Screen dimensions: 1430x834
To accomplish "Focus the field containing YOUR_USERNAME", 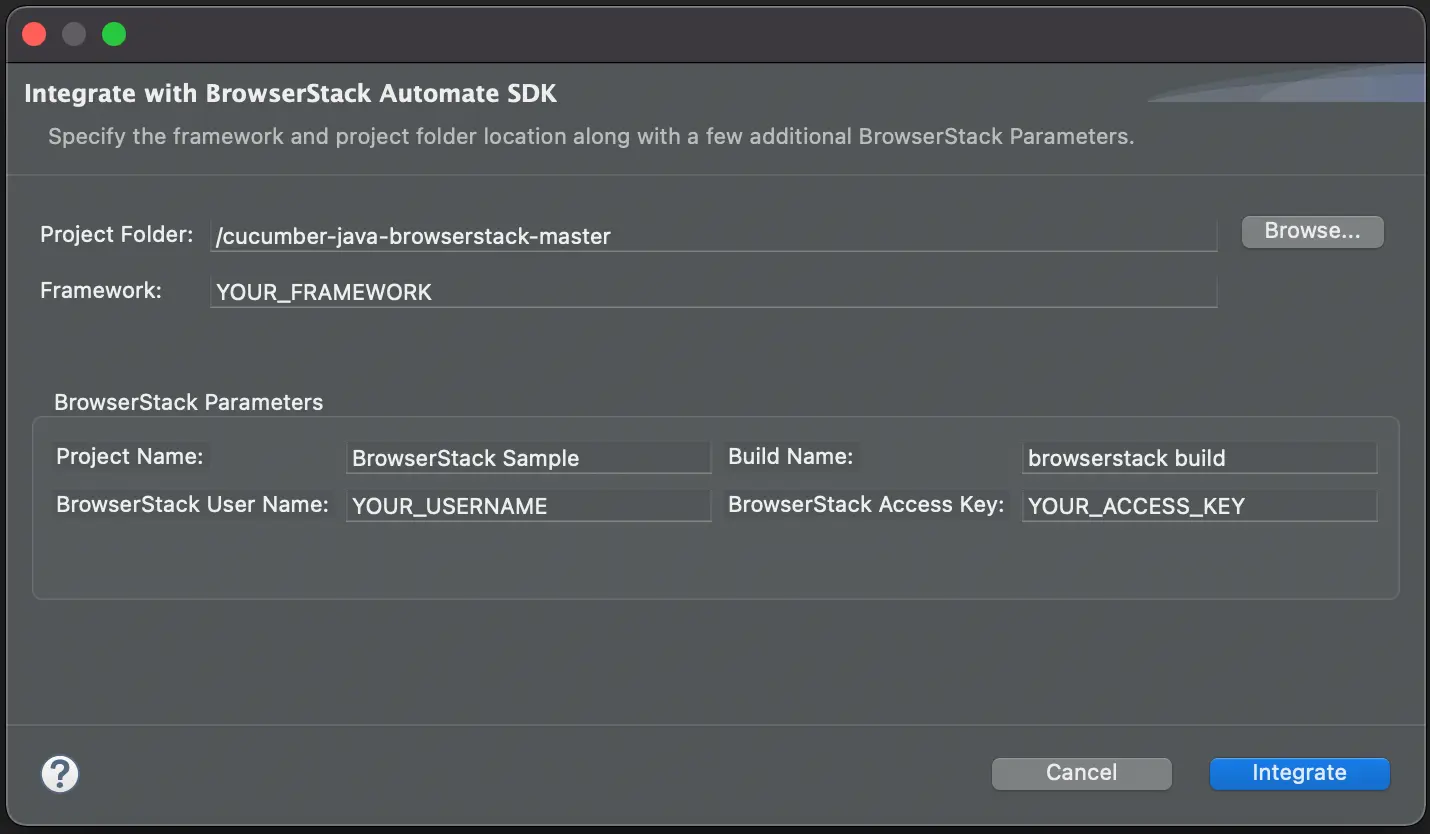I will 528,506.
